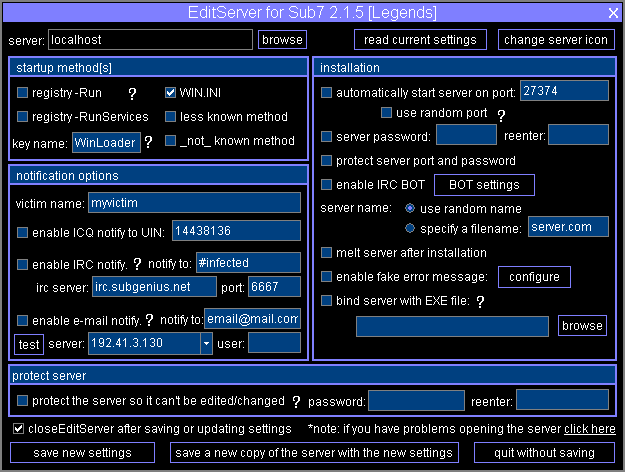Screen dimensions: 625x472
Task: Click the help question mark beside registry-Run
Action: pos(131,93)
